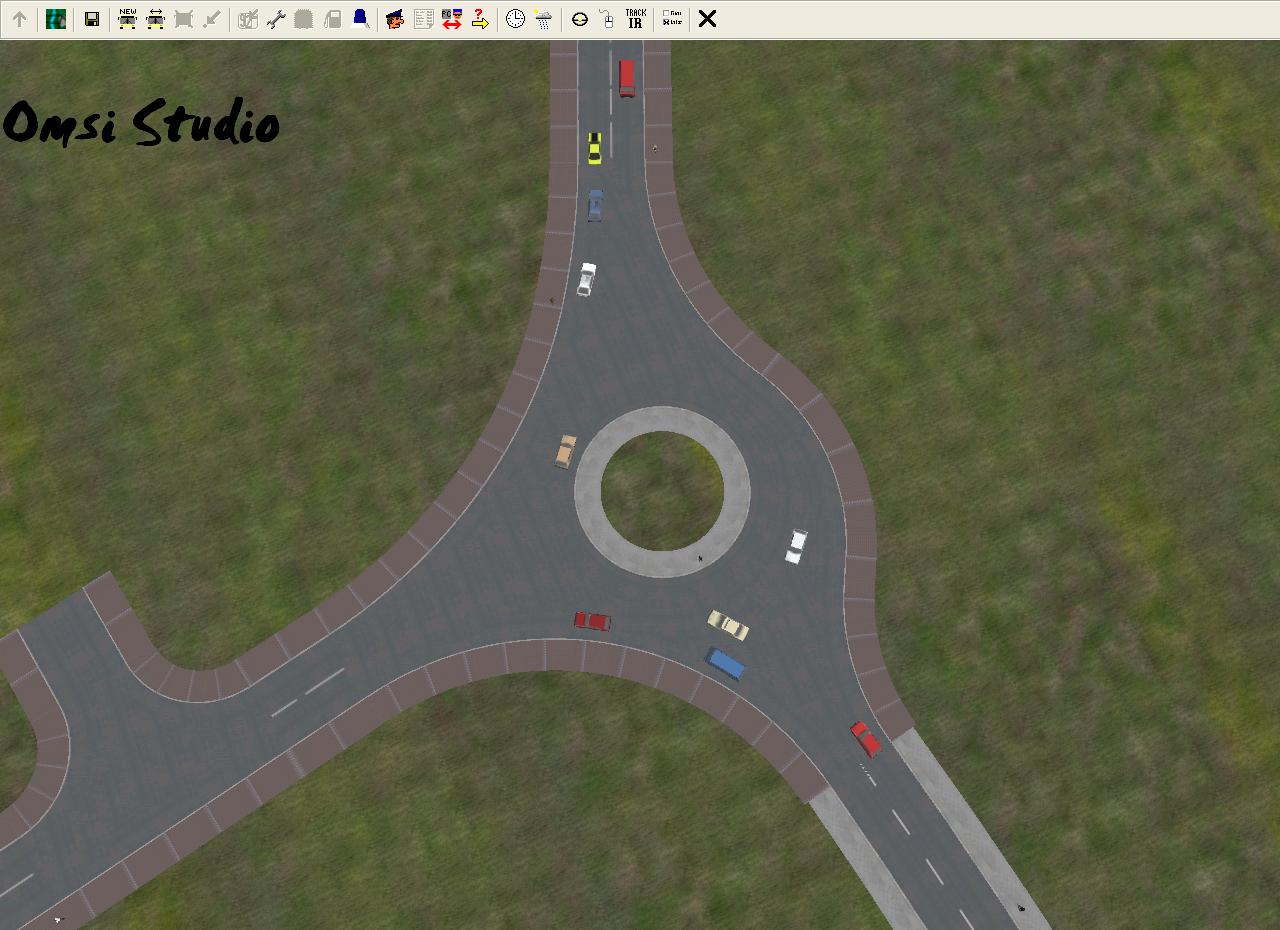The width and height of the screenshot is (1280, 930).
Task: Click the greyed-out icon right of the wrench
Action: pyautogui.click(x=304, y=19)
